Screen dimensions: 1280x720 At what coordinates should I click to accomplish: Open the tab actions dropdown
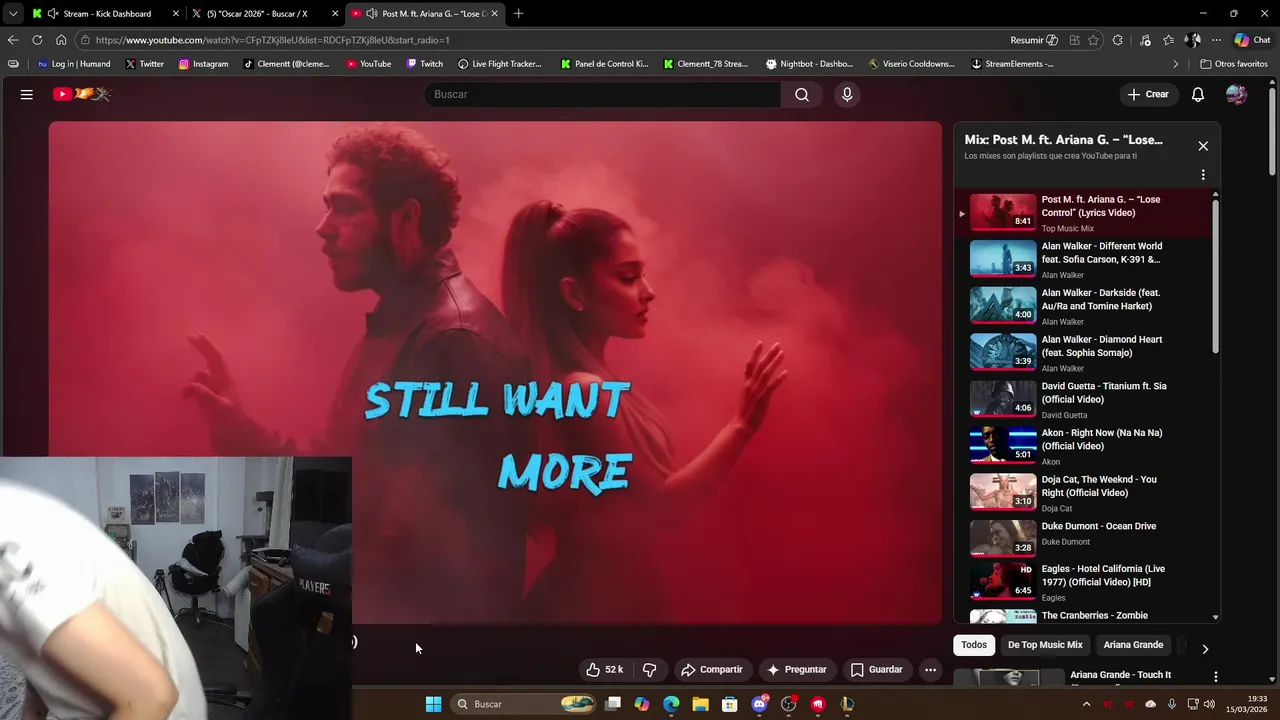click(12, 14)
